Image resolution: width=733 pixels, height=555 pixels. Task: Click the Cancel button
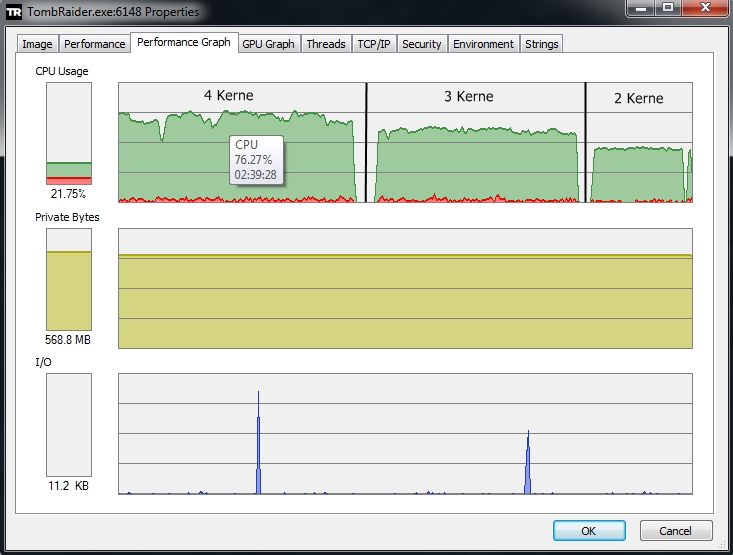(676, 531)
